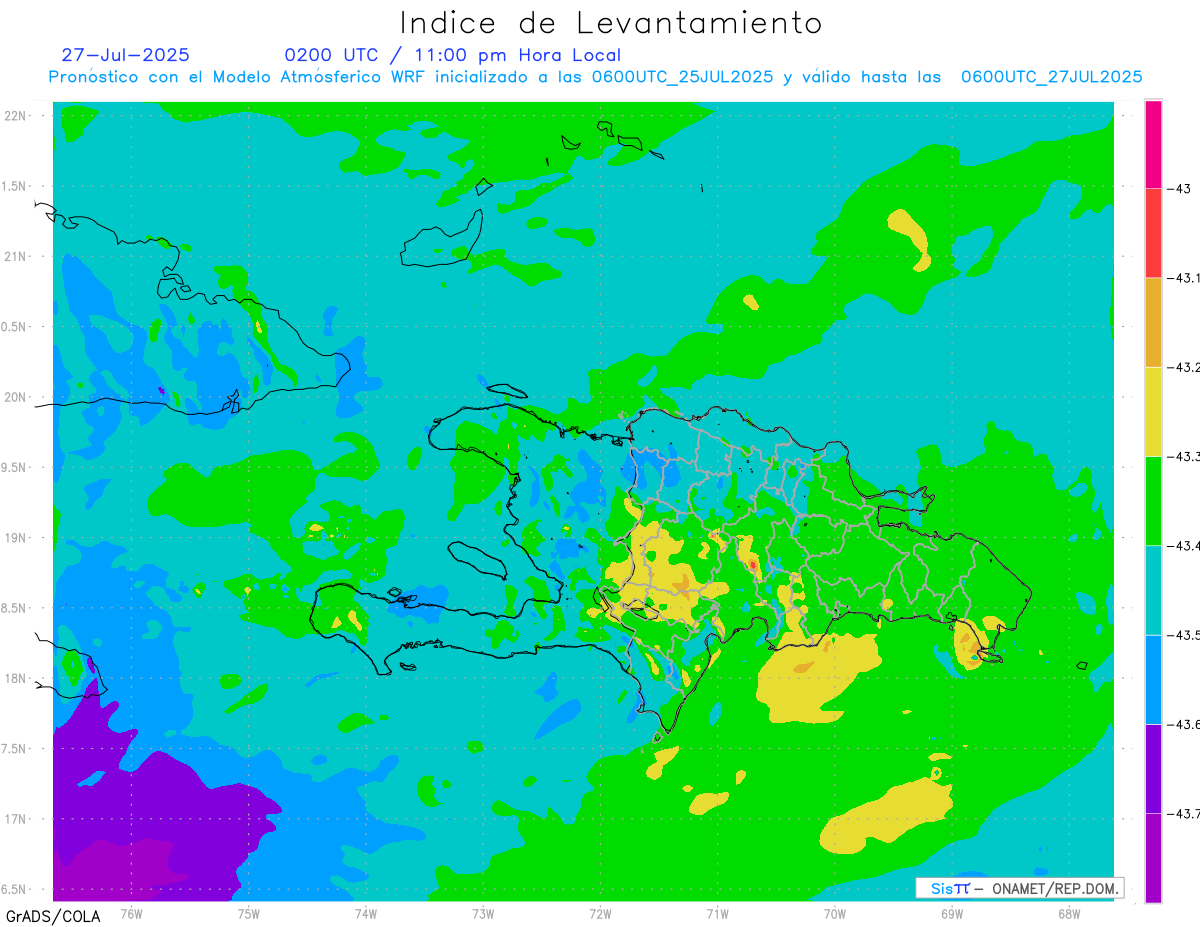Click the longitude label "74W"
The image size is (1200, 927).
coord(365,913)
